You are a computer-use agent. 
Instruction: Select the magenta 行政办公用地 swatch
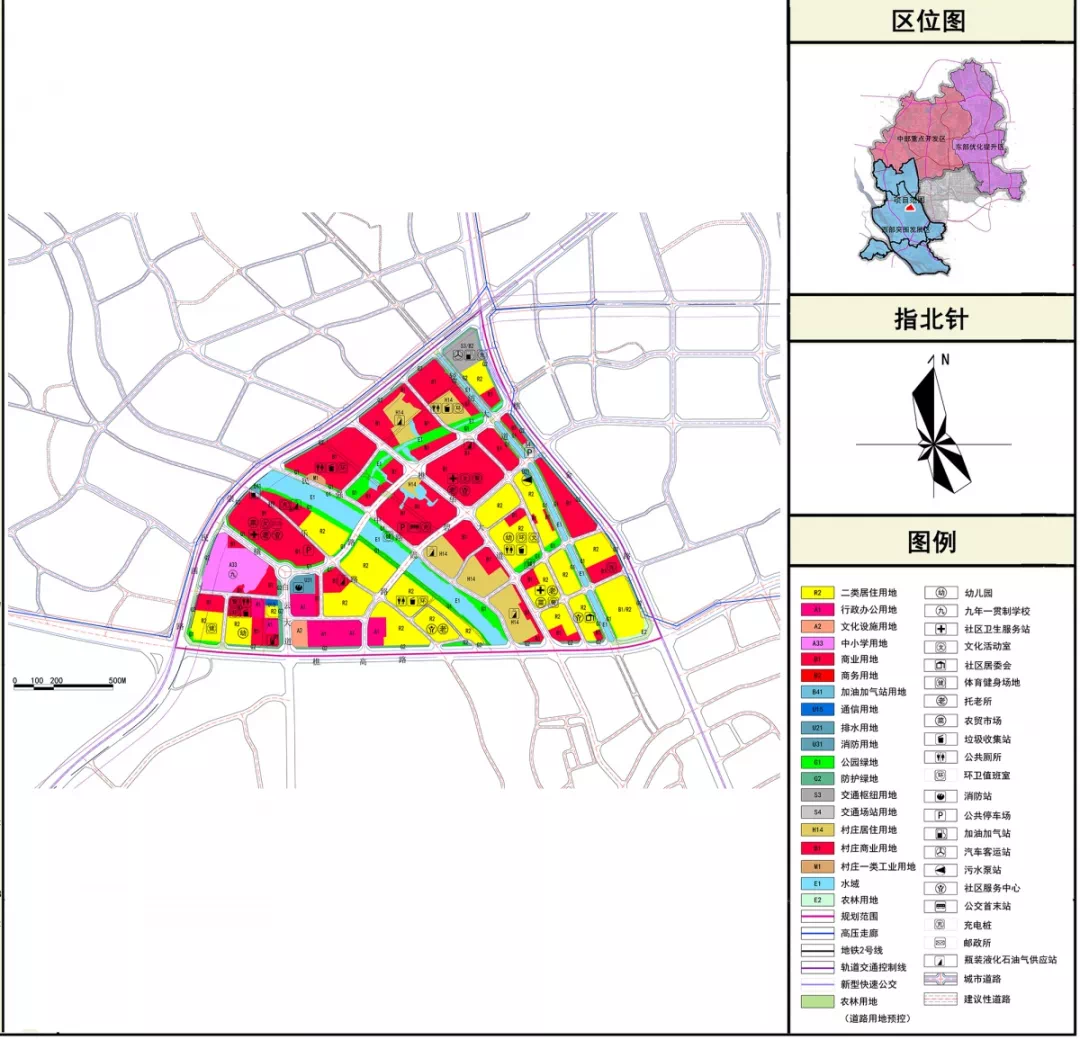(x=818, y=610)
